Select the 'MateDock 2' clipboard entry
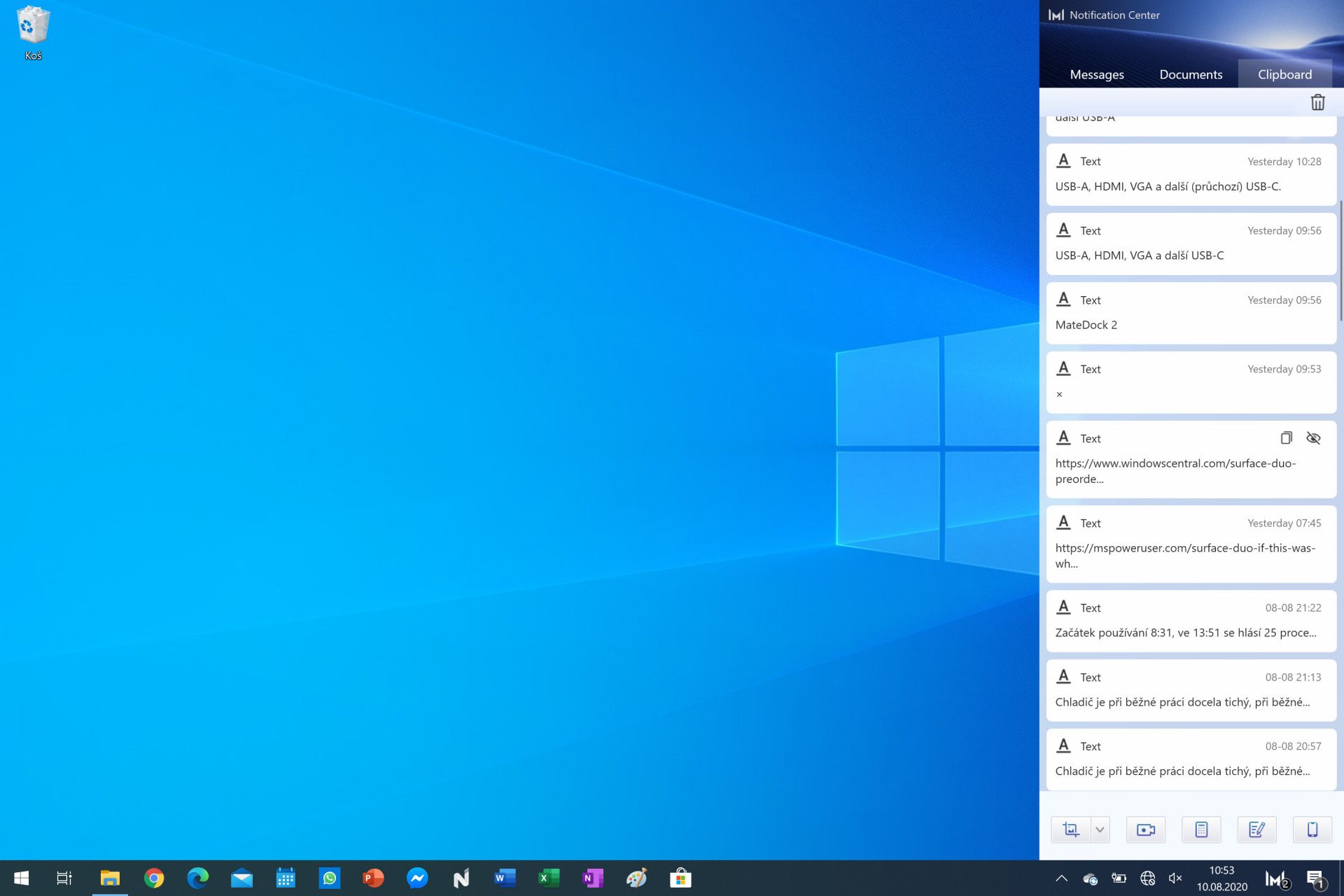The width and height of the screenshot is (1344, 896). pos(1191,313)
